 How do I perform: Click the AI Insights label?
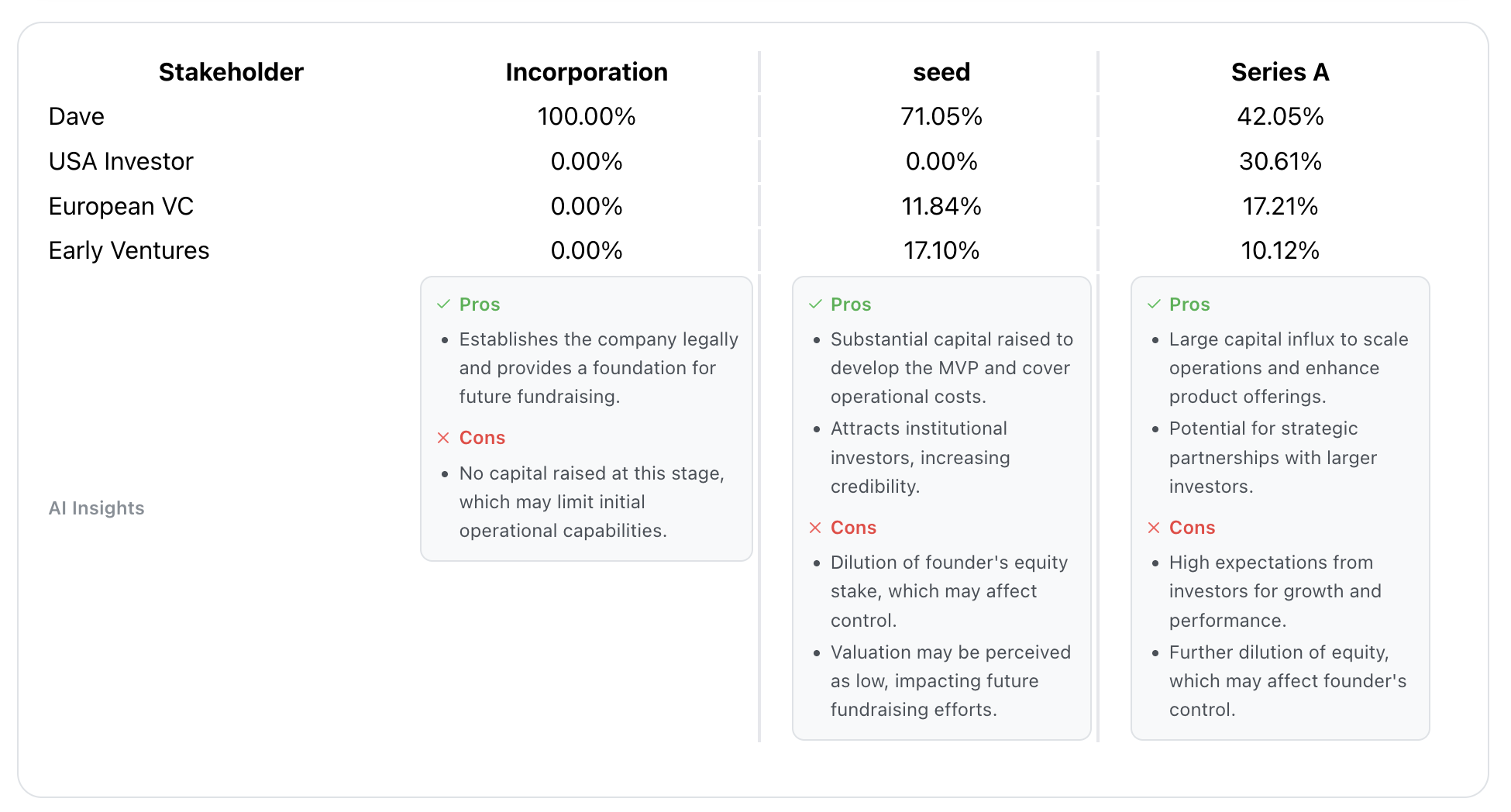pos(96,508)
